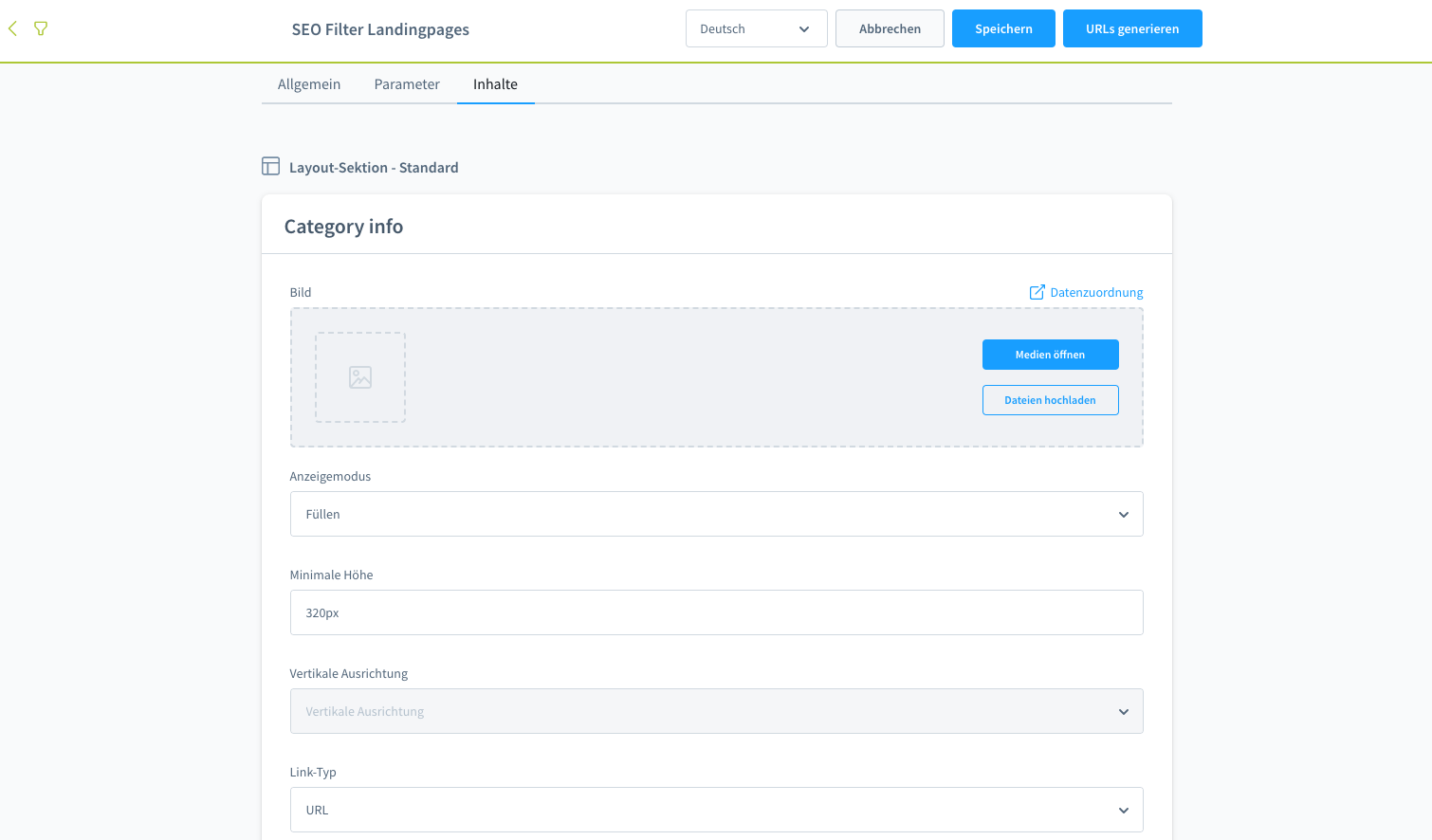The height and width of the screenshot is (840, 1432).
Task: Click the Anzeigemodus field label
Action: (x=330, y=476)
